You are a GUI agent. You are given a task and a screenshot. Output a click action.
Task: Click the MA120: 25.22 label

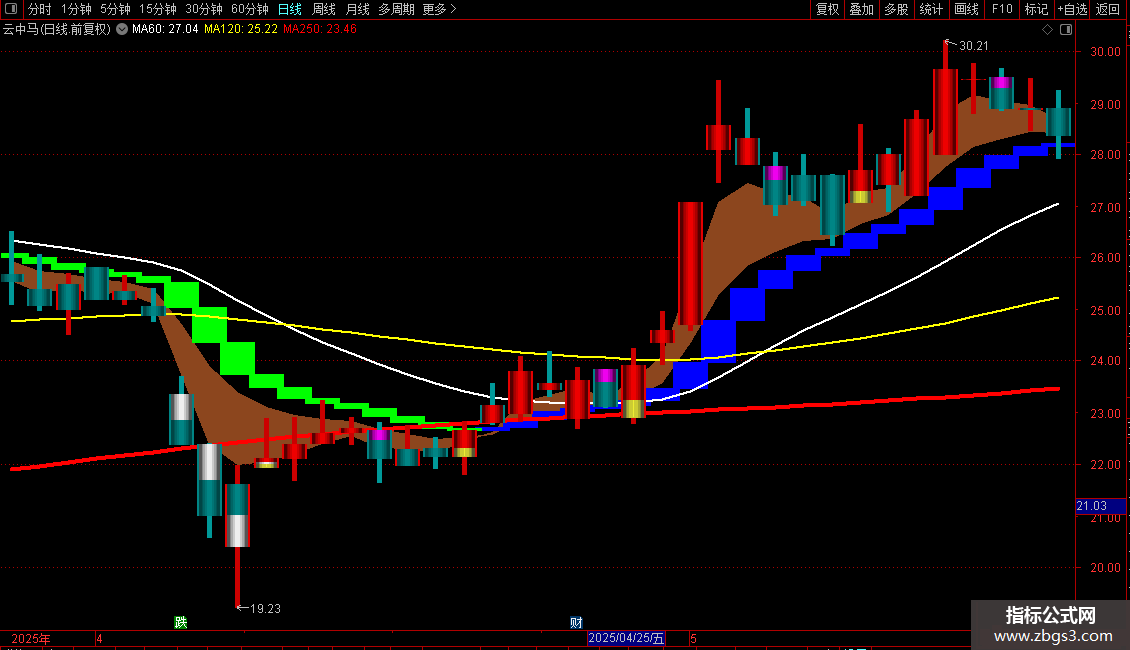pyautogui.click(x=241, y=29)
